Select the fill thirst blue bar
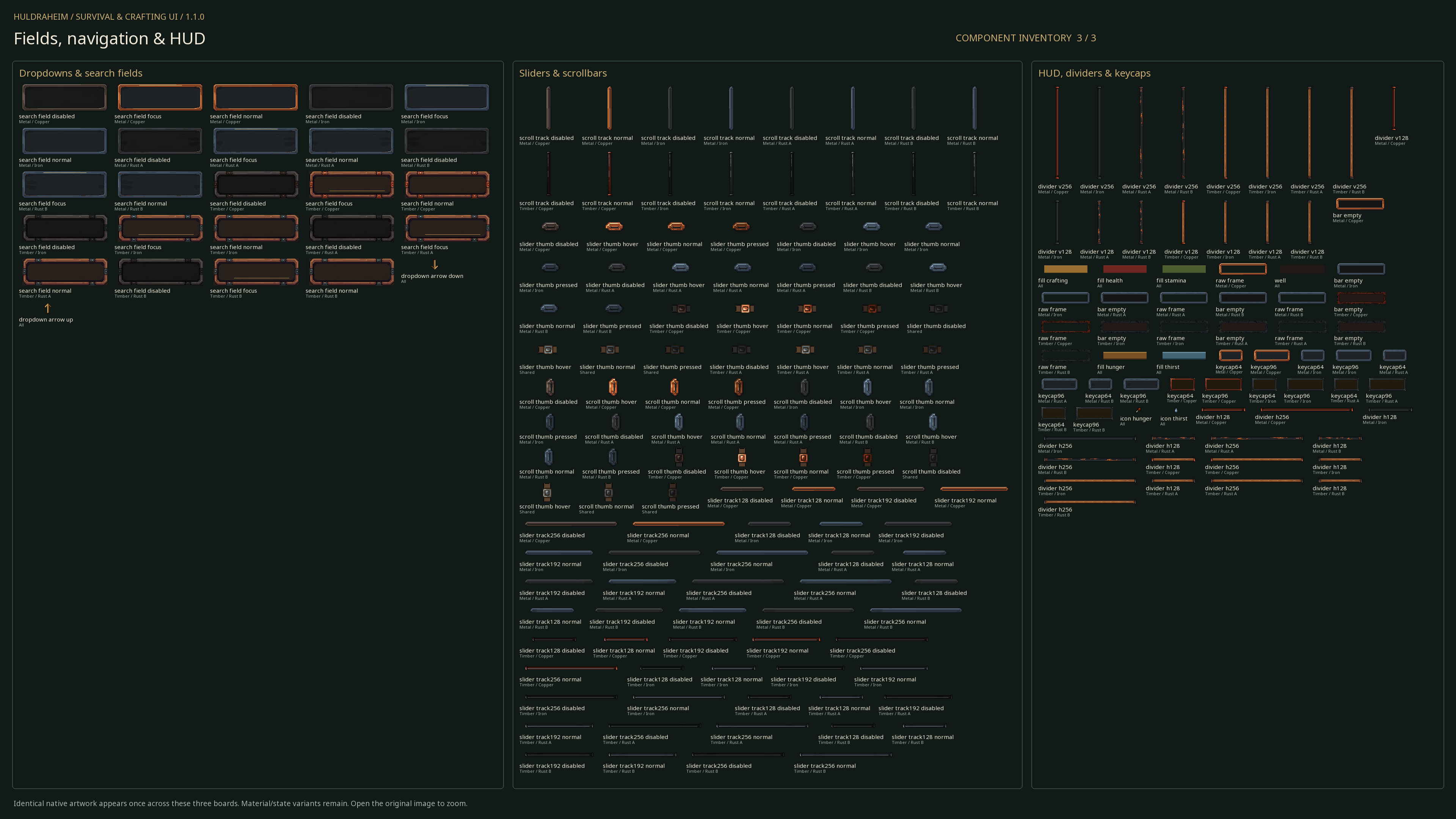This screenshot has width=1456, height=819. 1183,356
